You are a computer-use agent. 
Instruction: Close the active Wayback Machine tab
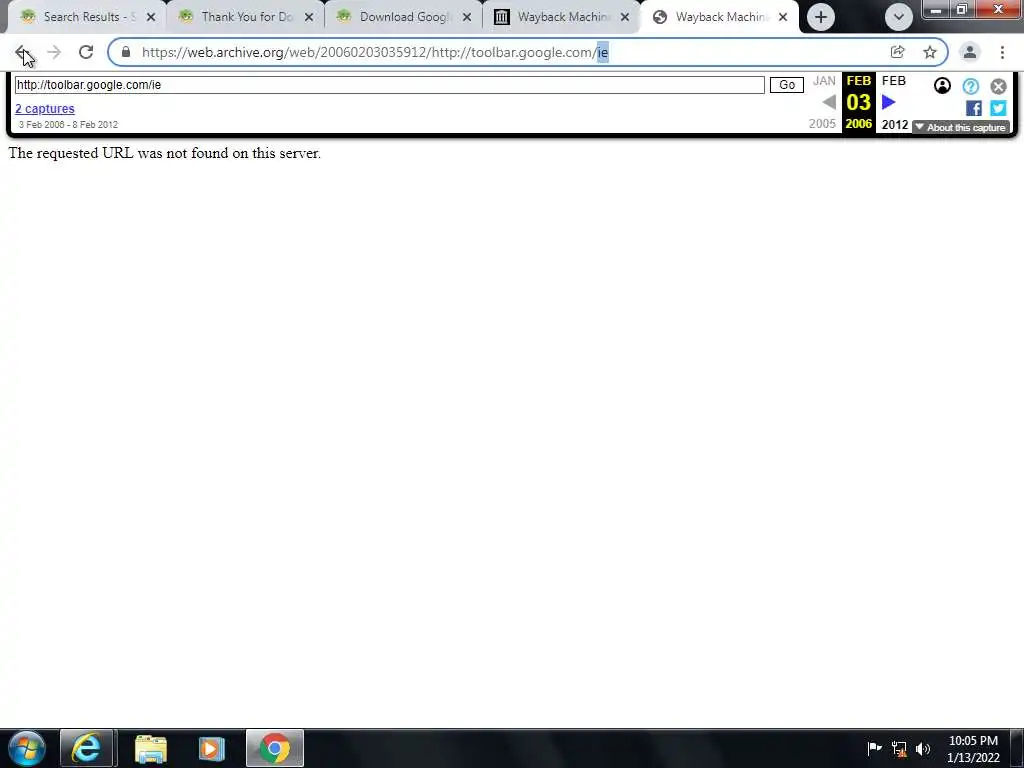coord(783,18)
